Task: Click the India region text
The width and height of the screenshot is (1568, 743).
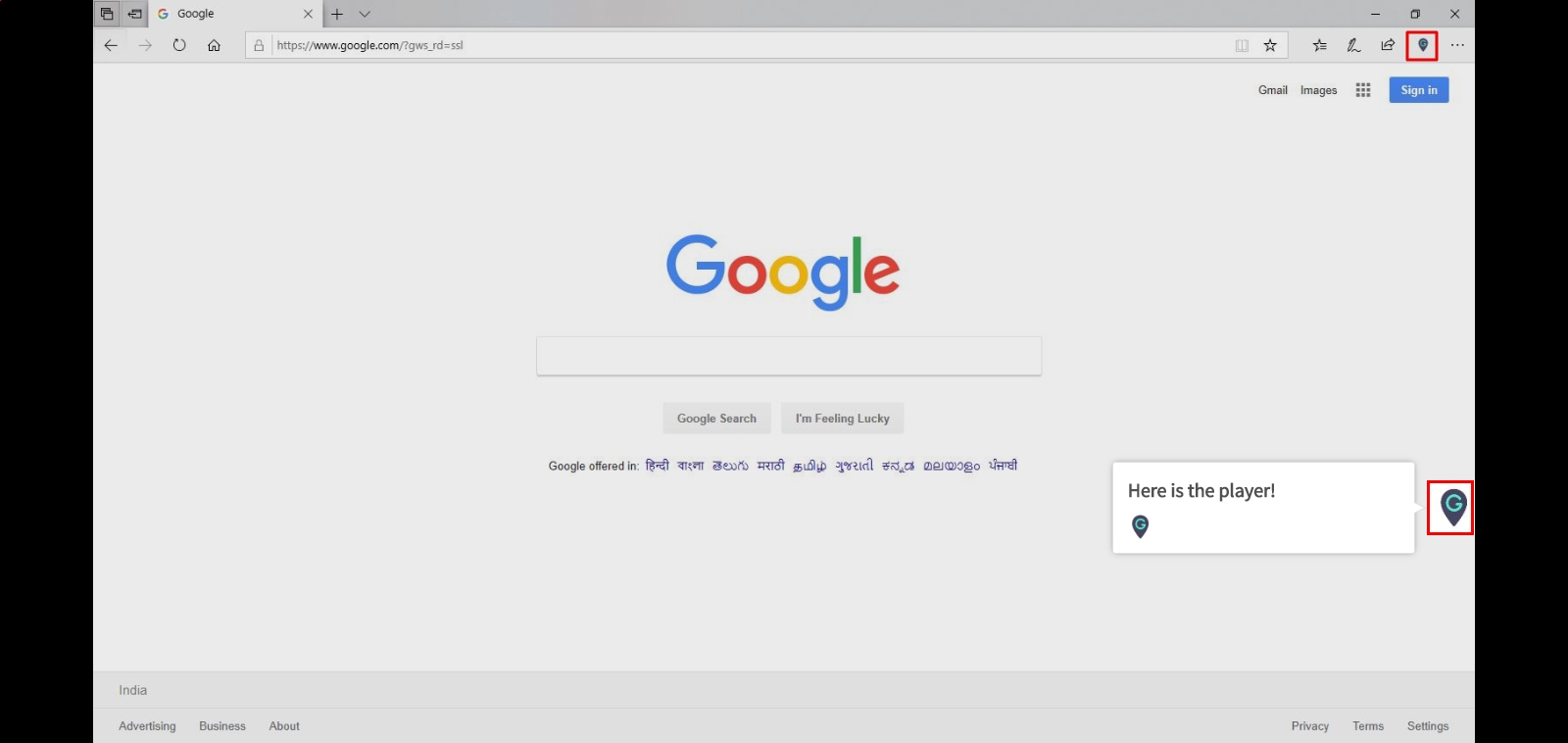Action: tap(133, 690)
